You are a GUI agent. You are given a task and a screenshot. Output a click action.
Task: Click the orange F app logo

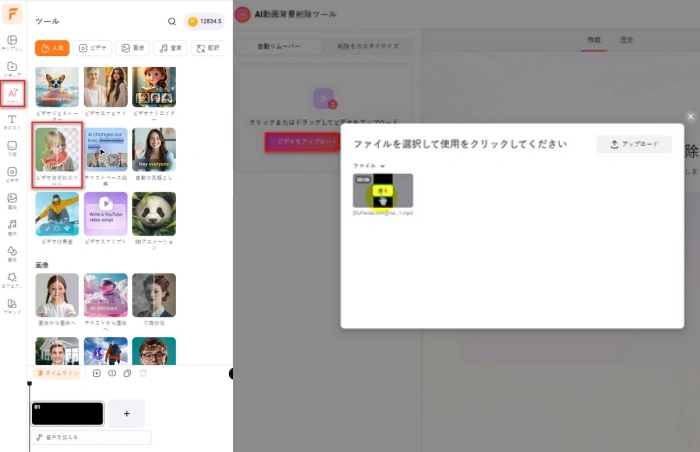pos(12,13)
